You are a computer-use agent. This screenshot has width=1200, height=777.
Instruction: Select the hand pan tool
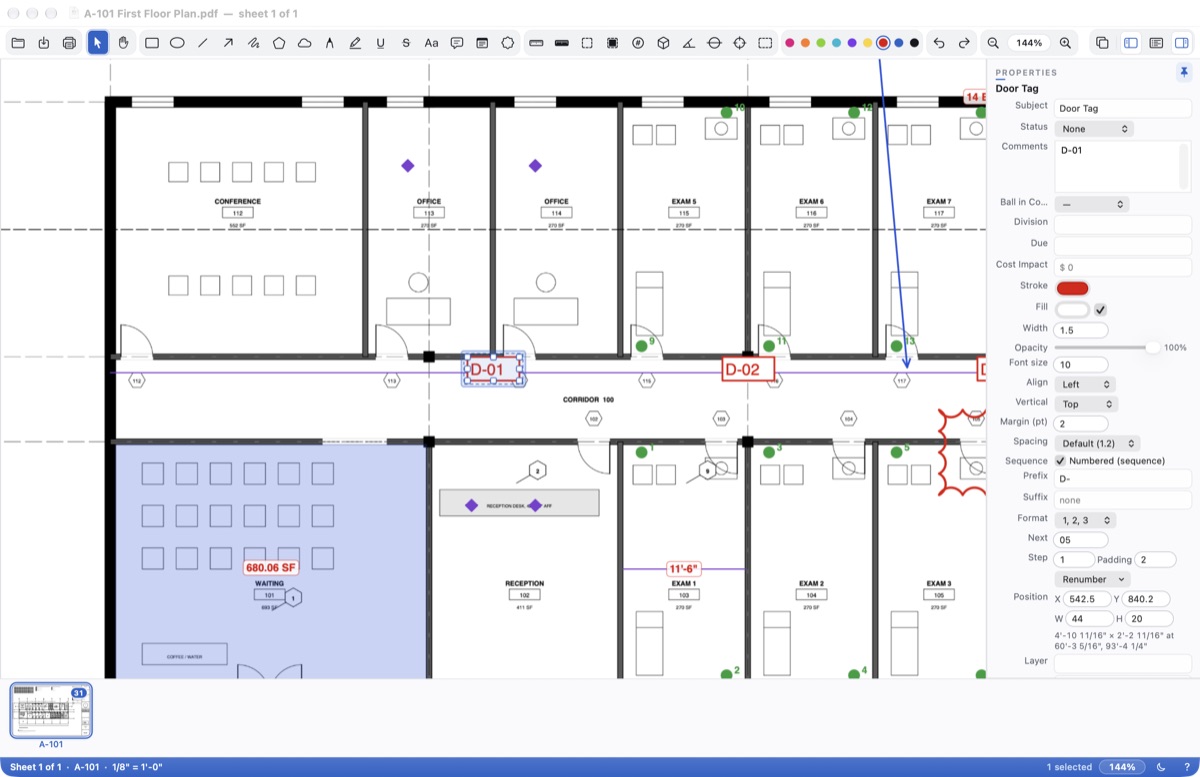(124, 43)
